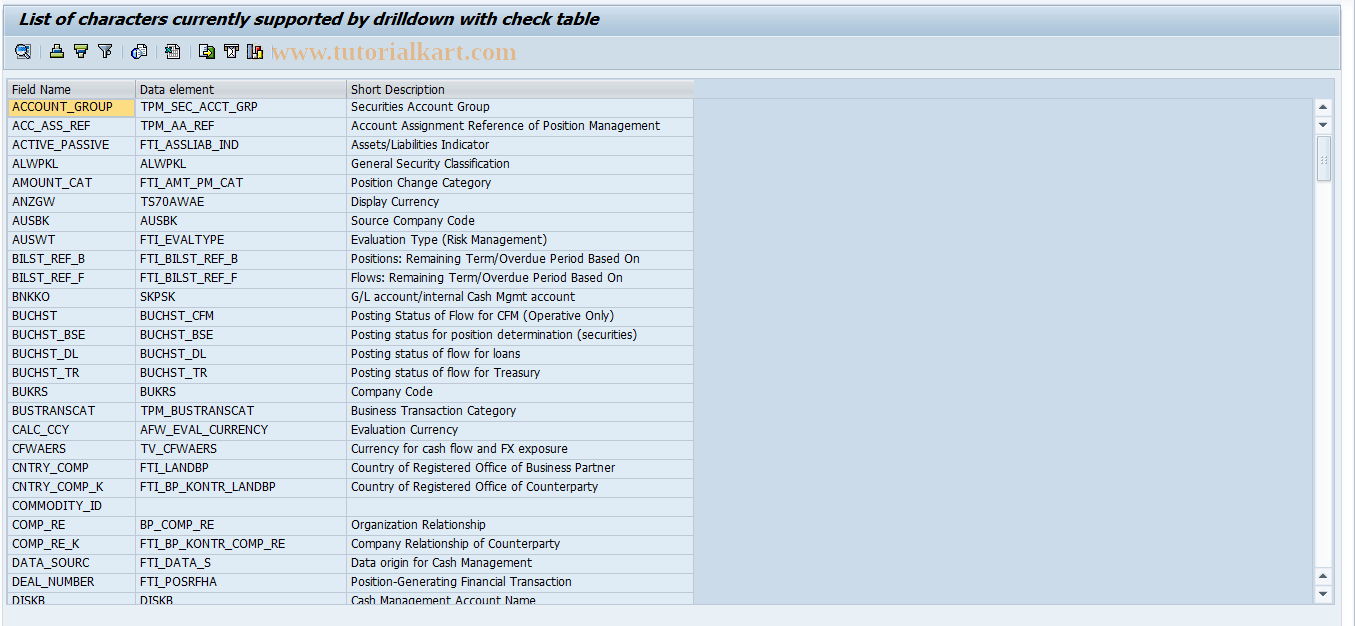The width and height of the screenshot is (1355, 626).
Task: Click the BUSTRANSCAT field name
Action: click(x=53, y=411)
